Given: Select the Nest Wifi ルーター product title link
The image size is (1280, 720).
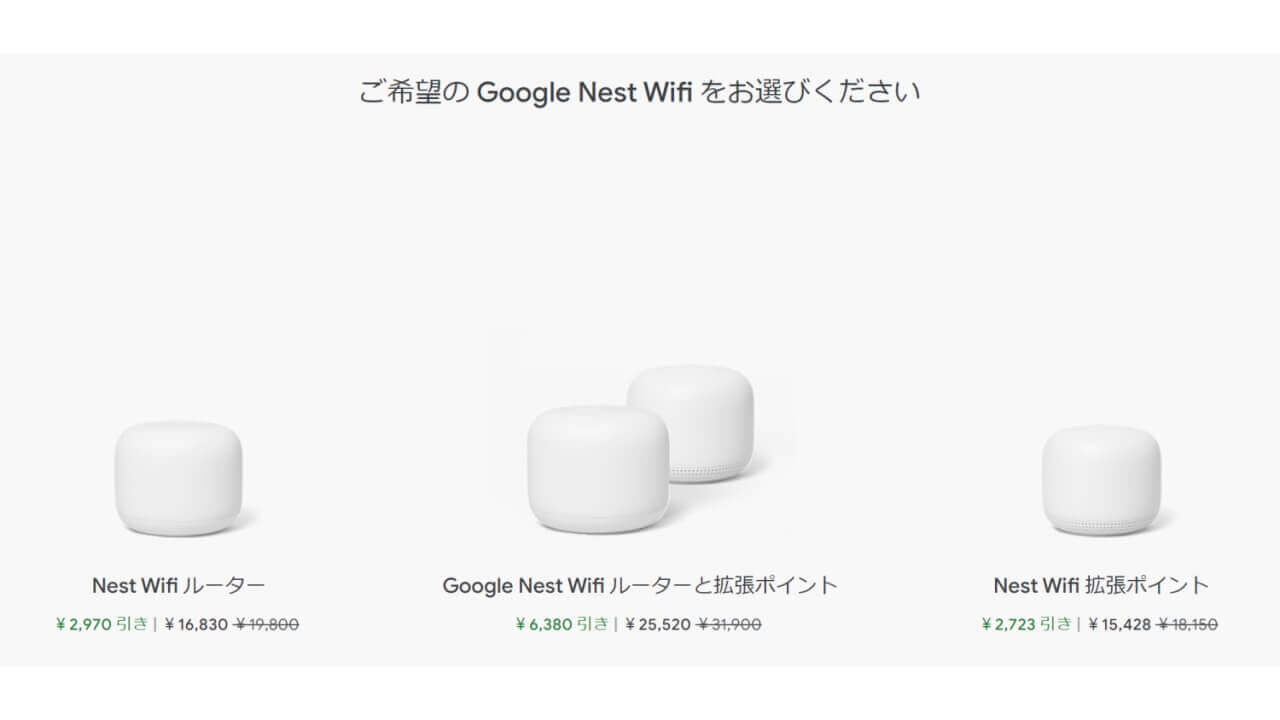Looking at the screenshot, I should (x=178, y=585).
